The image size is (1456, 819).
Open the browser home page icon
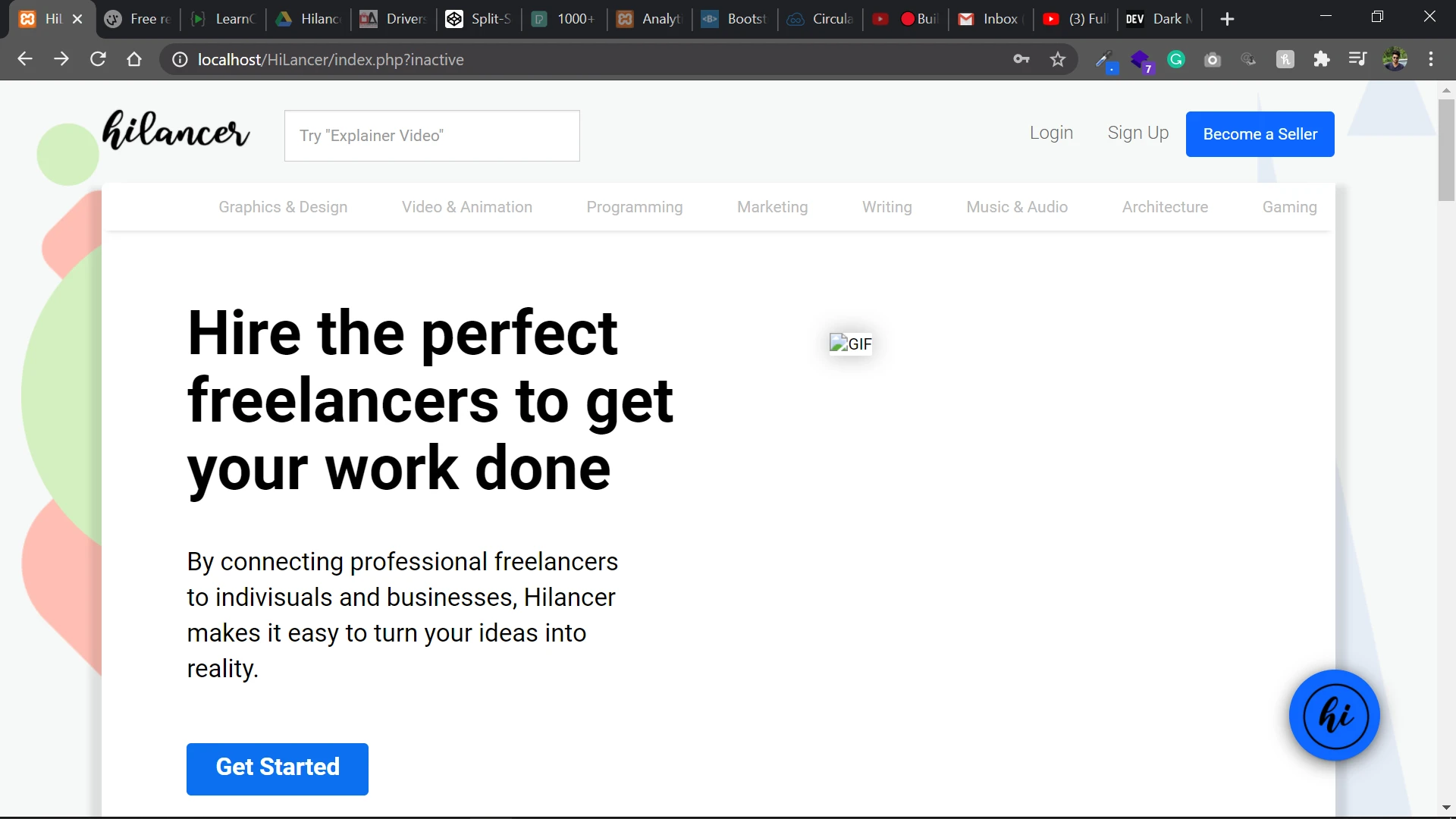134,59
